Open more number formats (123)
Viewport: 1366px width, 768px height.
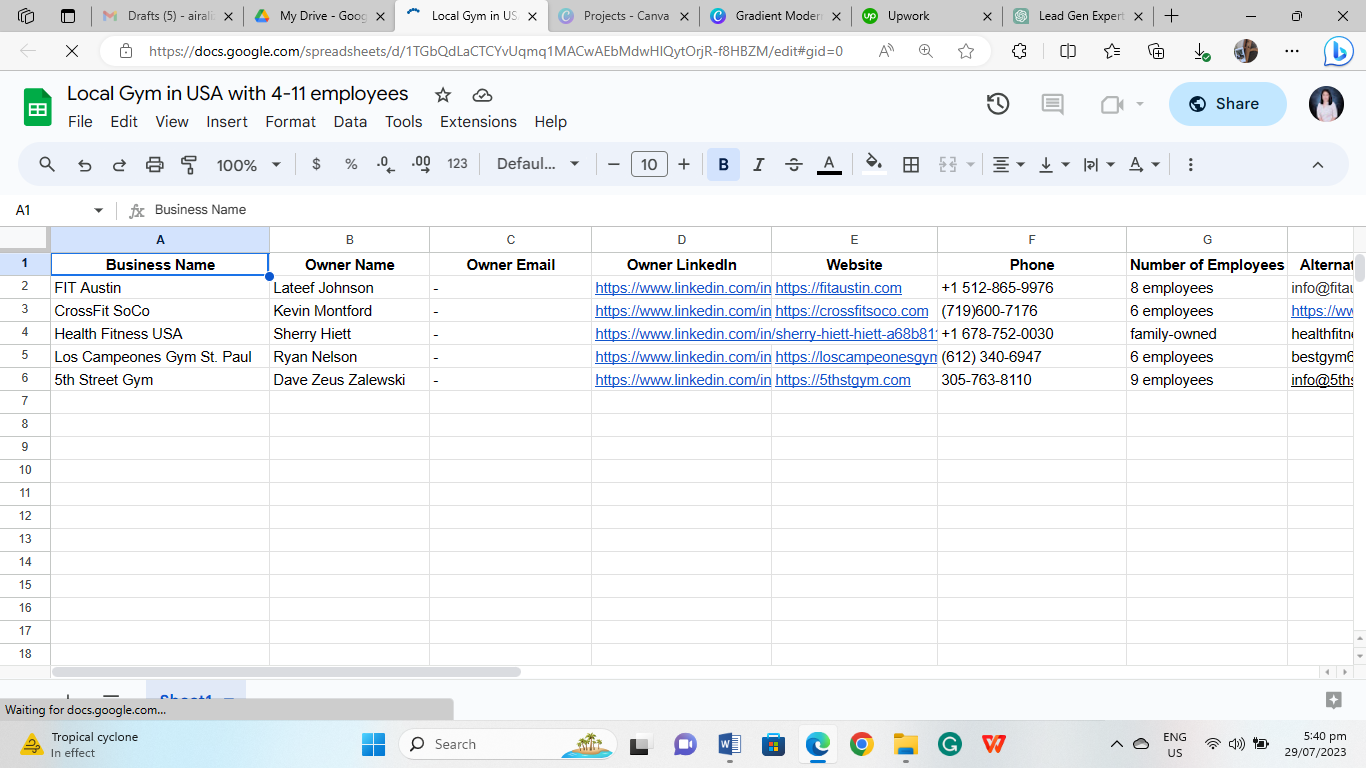[x=457, y=164]
